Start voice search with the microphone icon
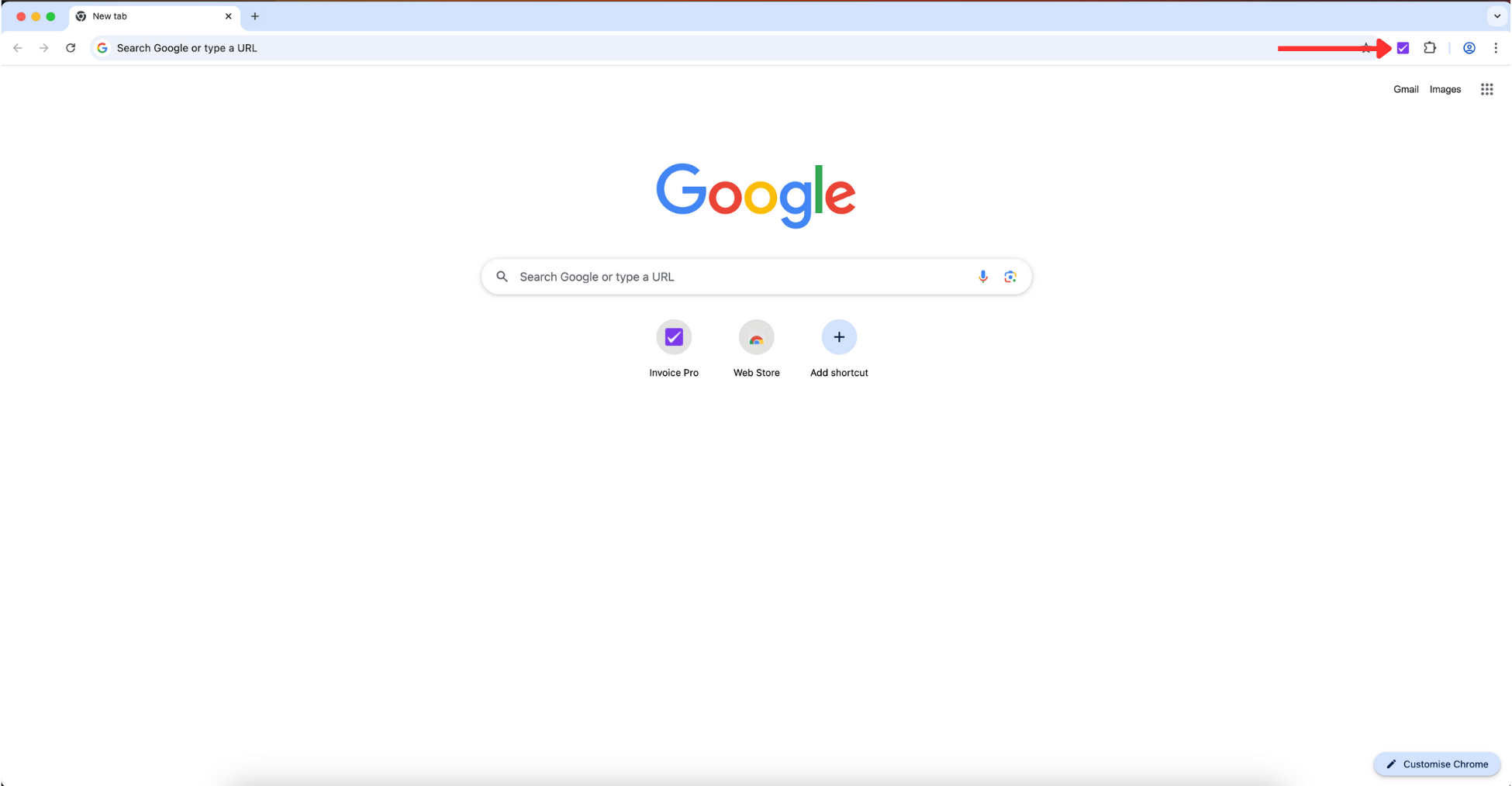Image resolution: width=1512 pixels, height=786 pixels. pos(982,277)
